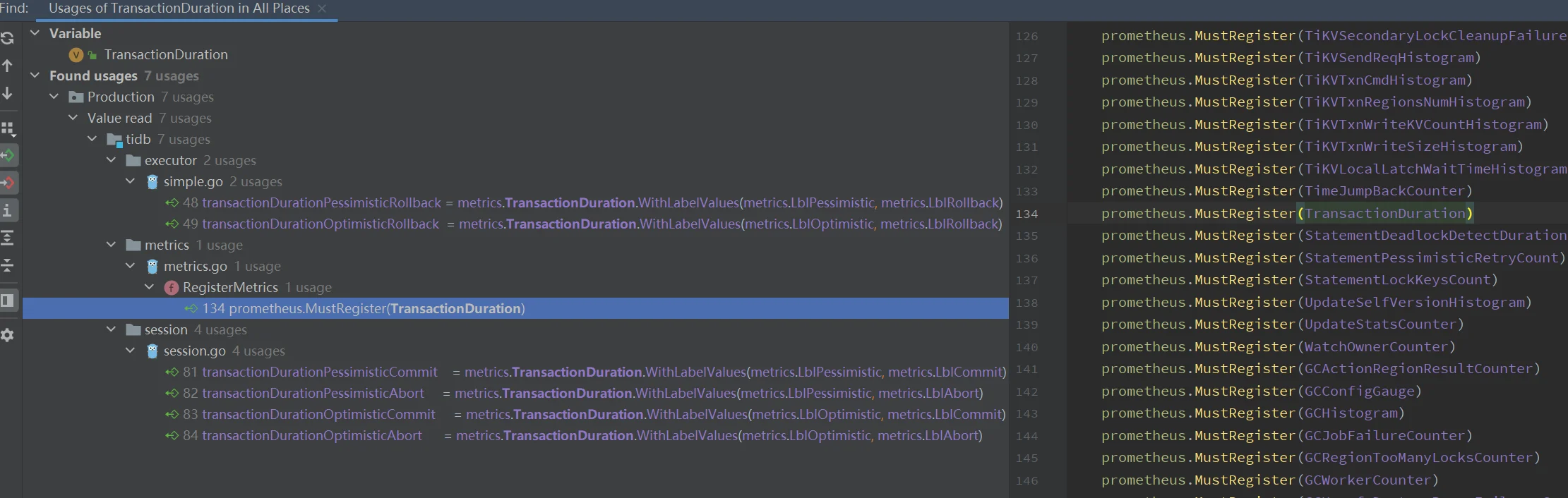This screenshot has width=1568, height=498.
Task: Select usage 134 prometheus.MustRegister(TransactionDuration)
Action: (x=515, y=308)
